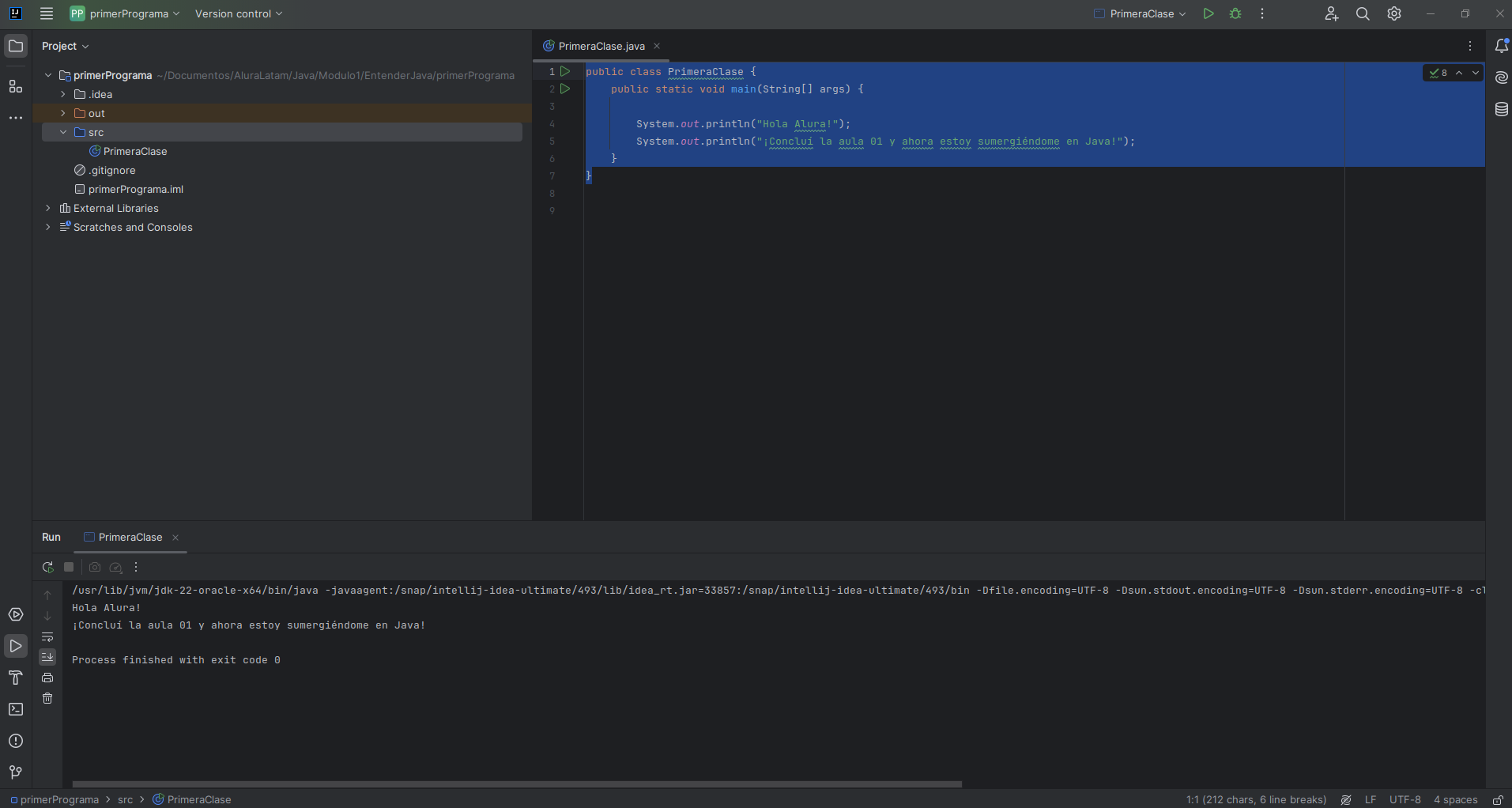1512x808 pixels.
Task: Open the Code With Me icon
Action: pyautogui.click(x=1331, y=13)
